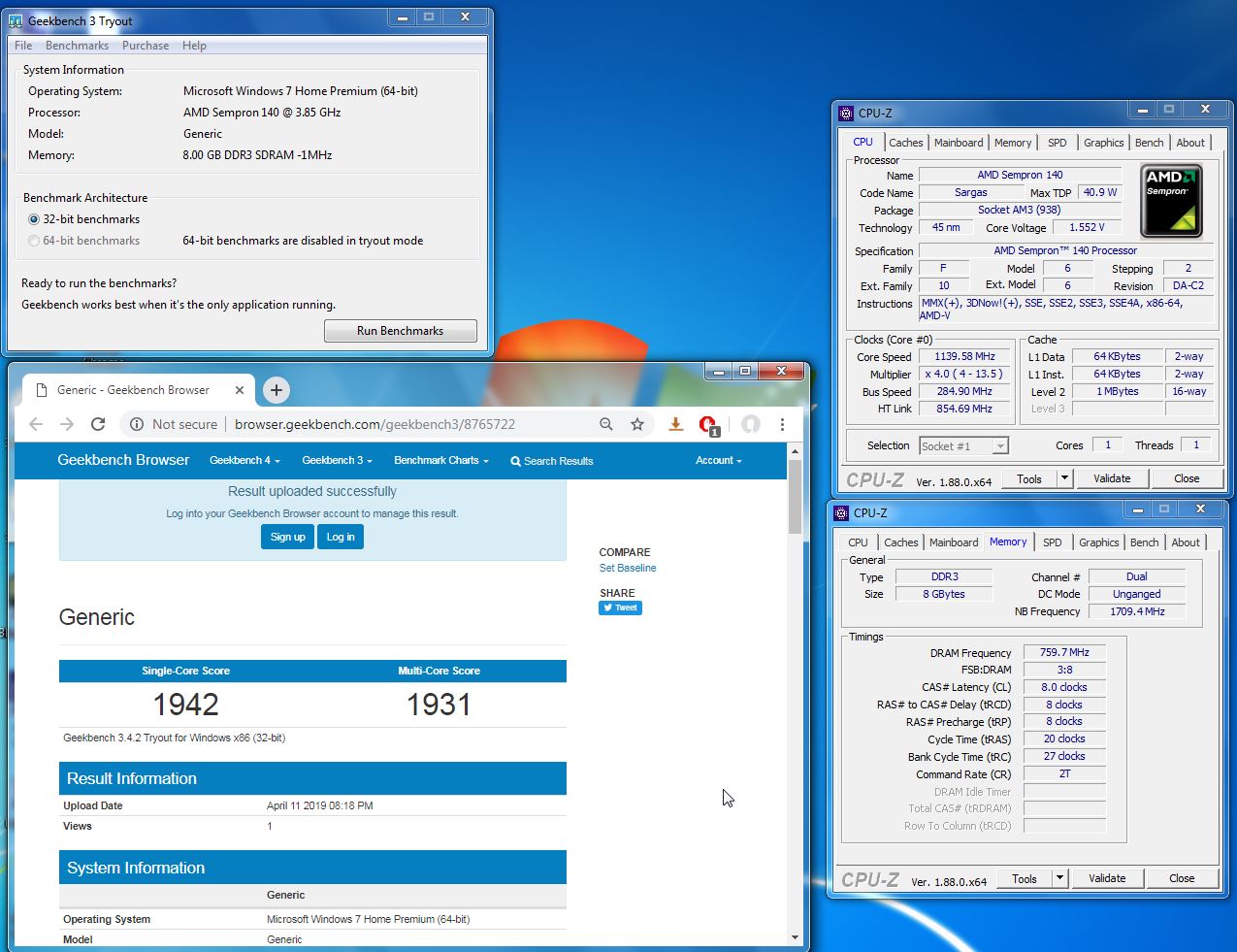
Task: Open Mainboard tab in lower CPU-Z
Action: (954, 542)
